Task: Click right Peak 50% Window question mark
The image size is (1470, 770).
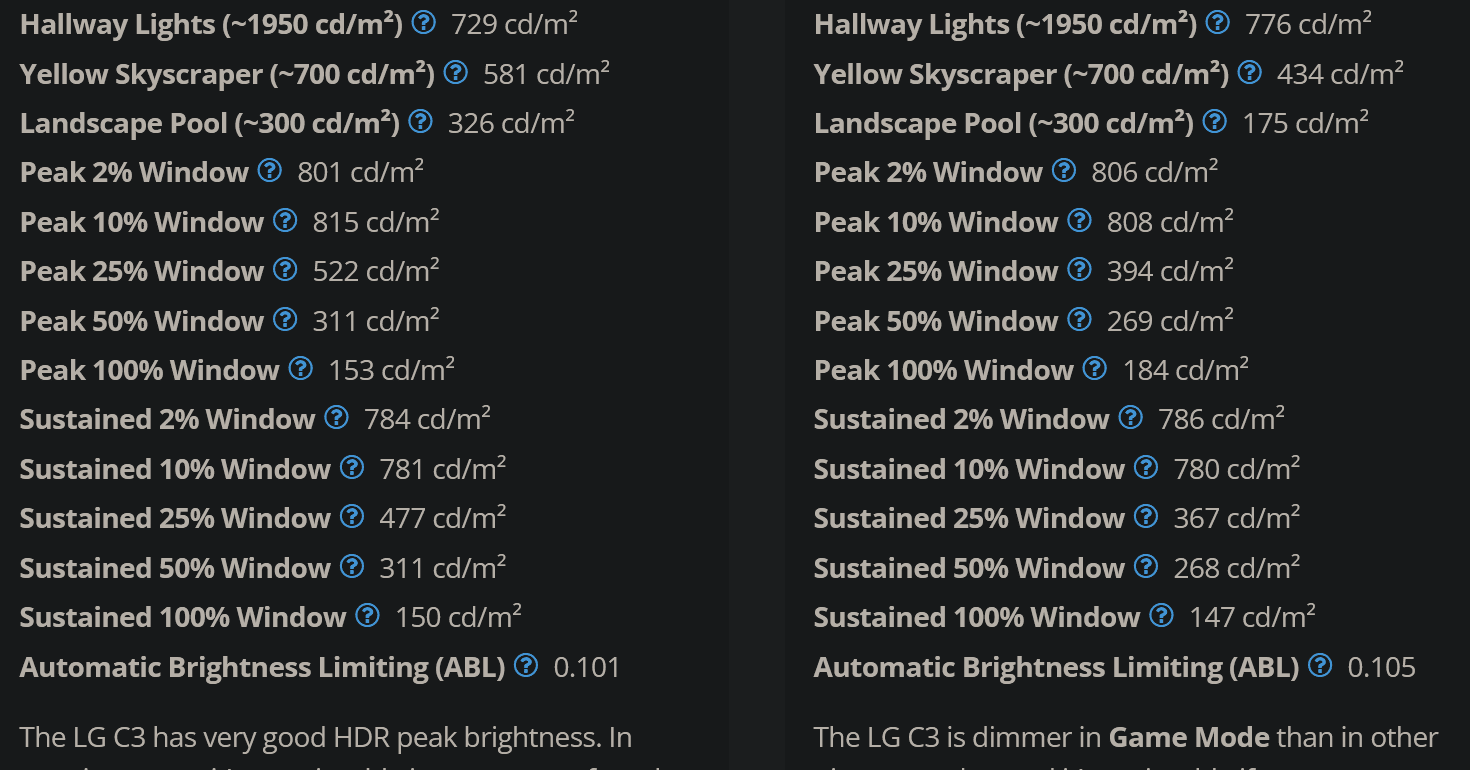Action: [1080, 319]
